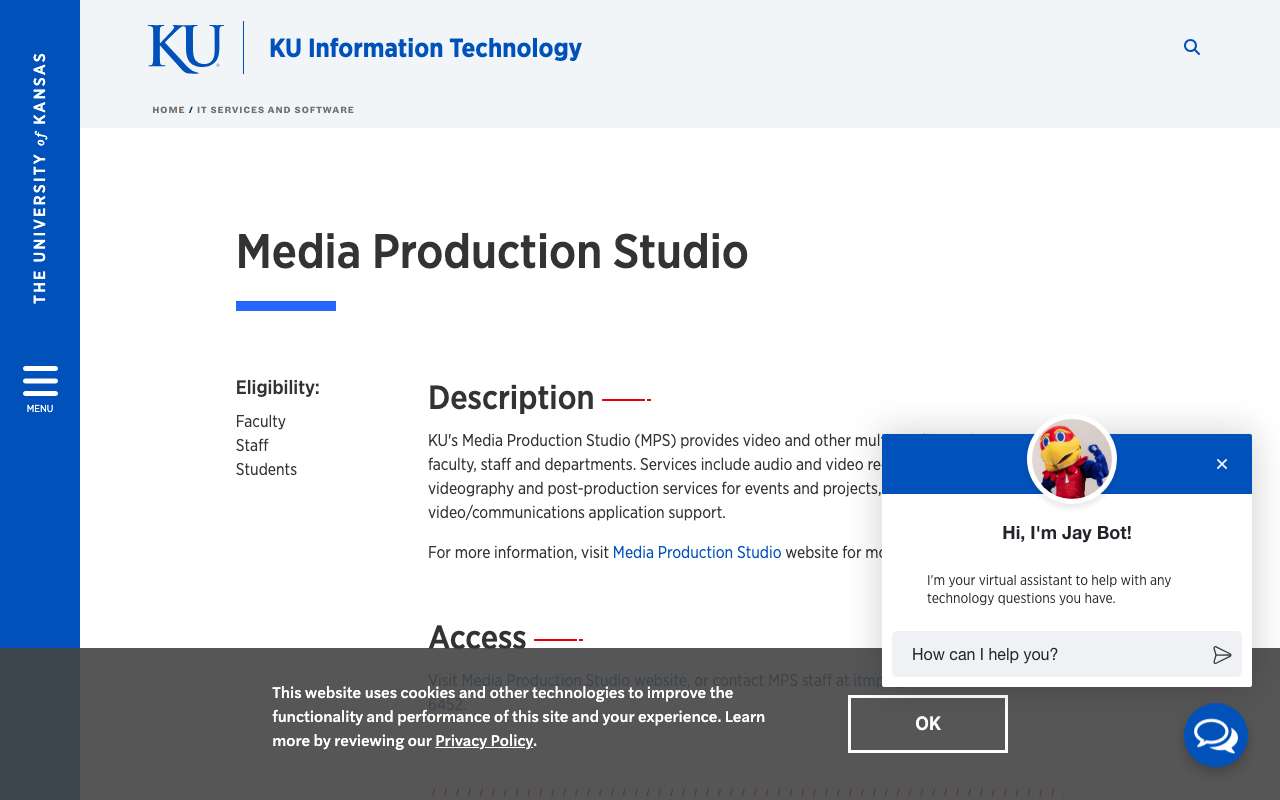Click the KU logo
1280x800 pixels.
pos(185,48)
